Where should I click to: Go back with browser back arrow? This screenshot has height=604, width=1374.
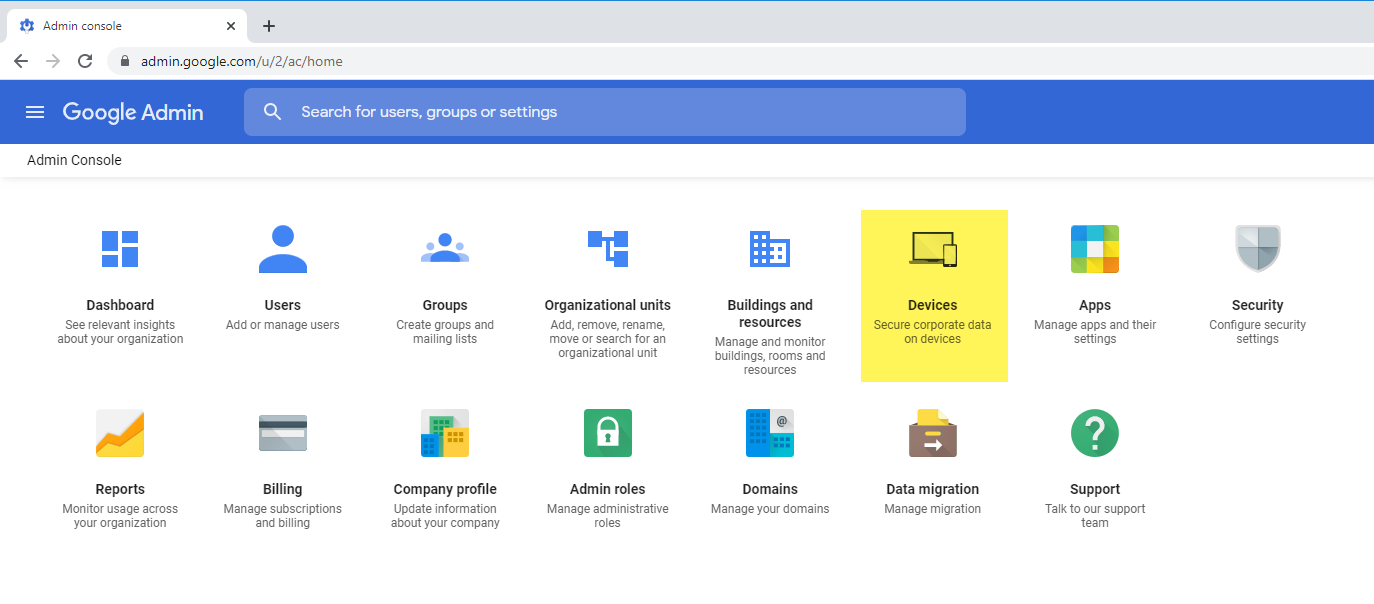(x=21, y=61)
